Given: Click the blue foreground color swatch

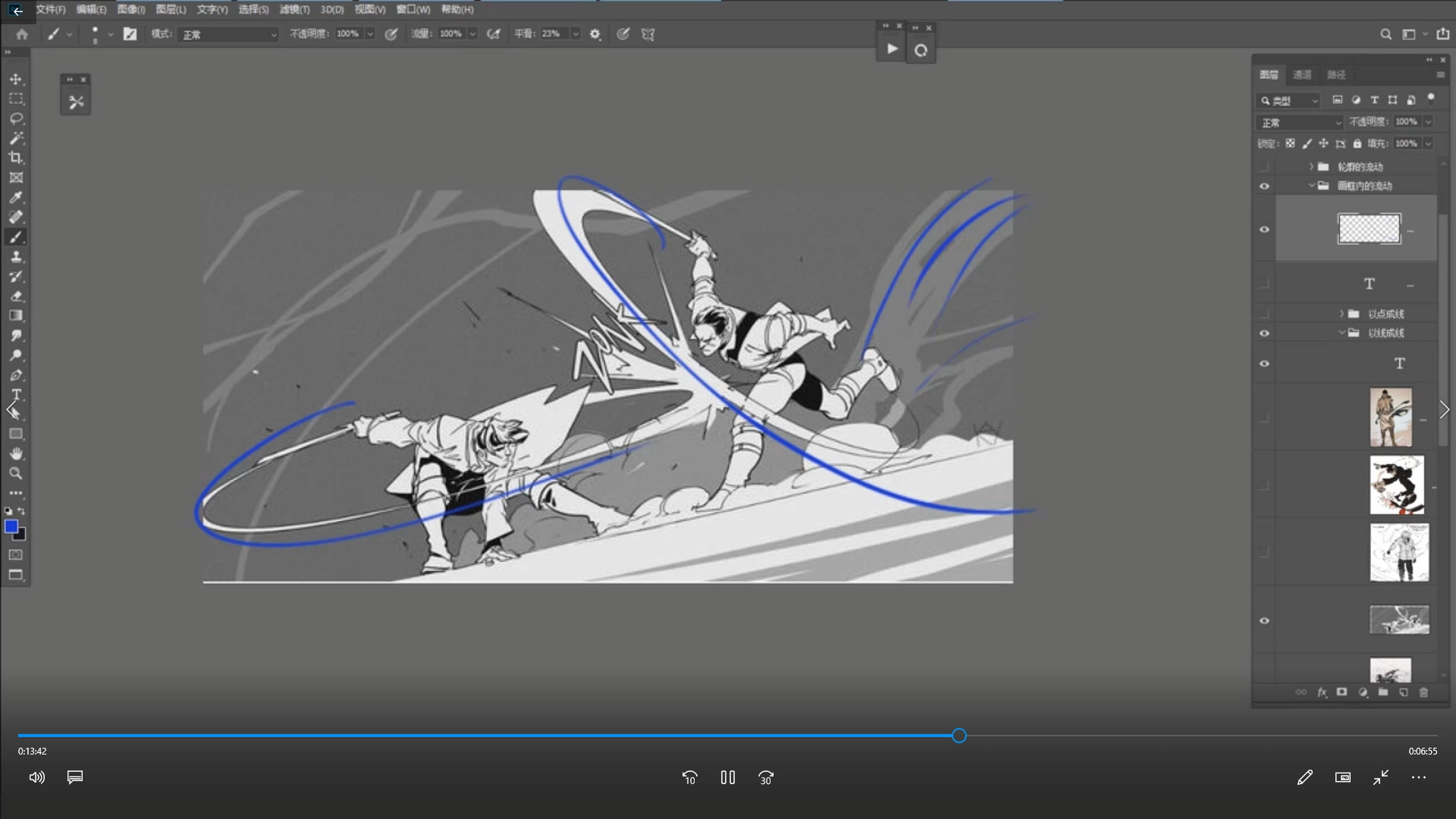Looking at the screenshot, I should point(11,526).
